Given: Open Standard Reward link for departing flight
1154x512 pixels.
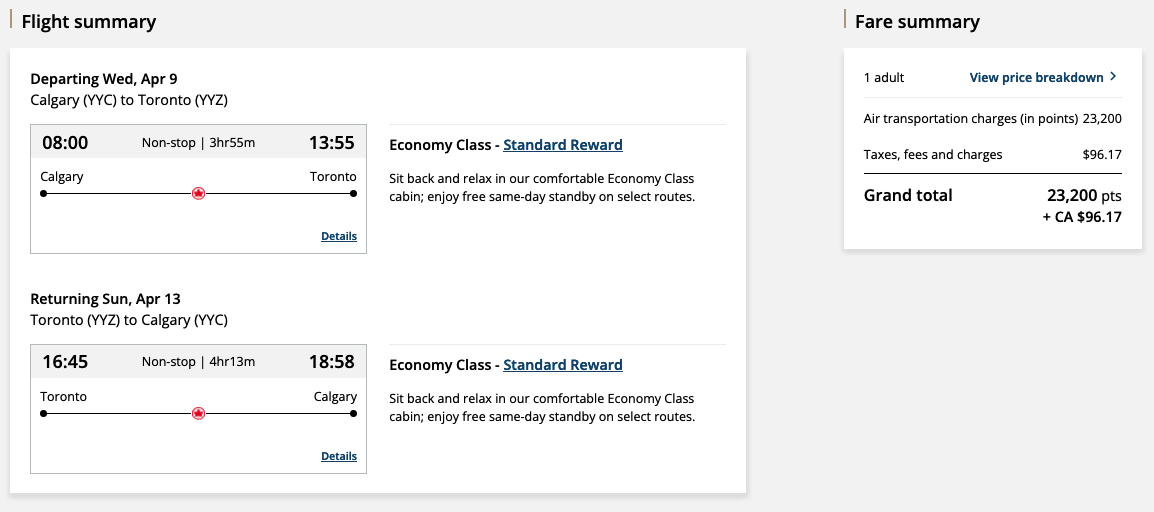Looking at the screenshot, I should click(563, 145).
